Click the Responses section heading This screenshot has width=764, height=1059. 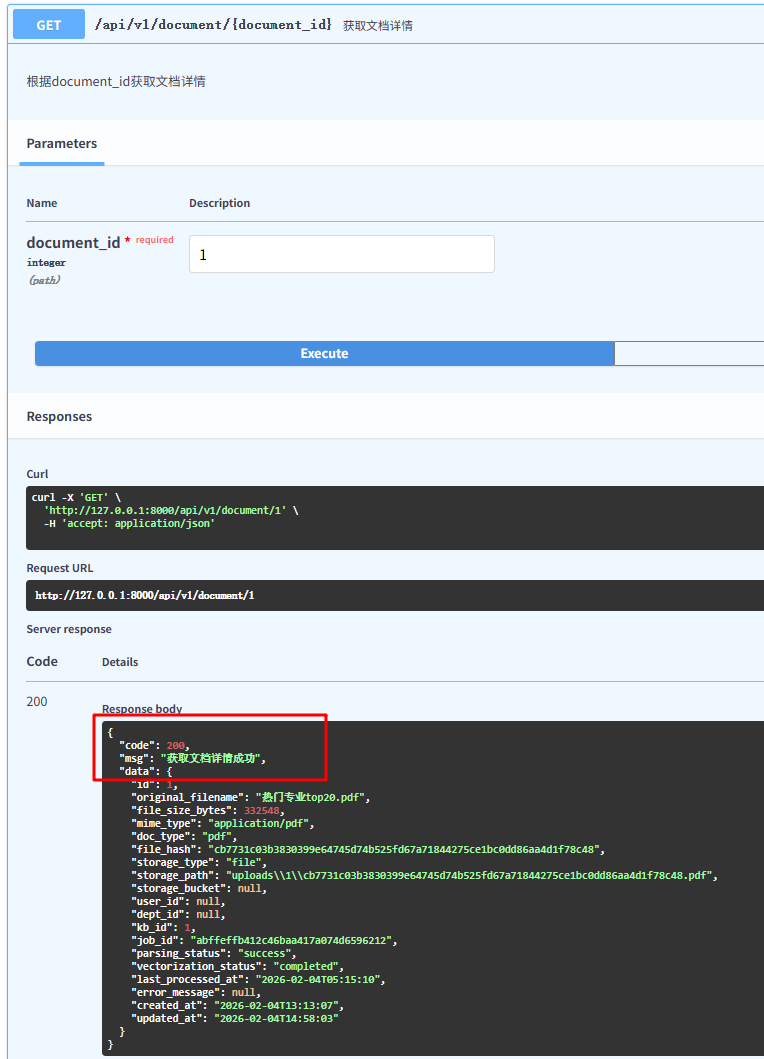[59, 416]
